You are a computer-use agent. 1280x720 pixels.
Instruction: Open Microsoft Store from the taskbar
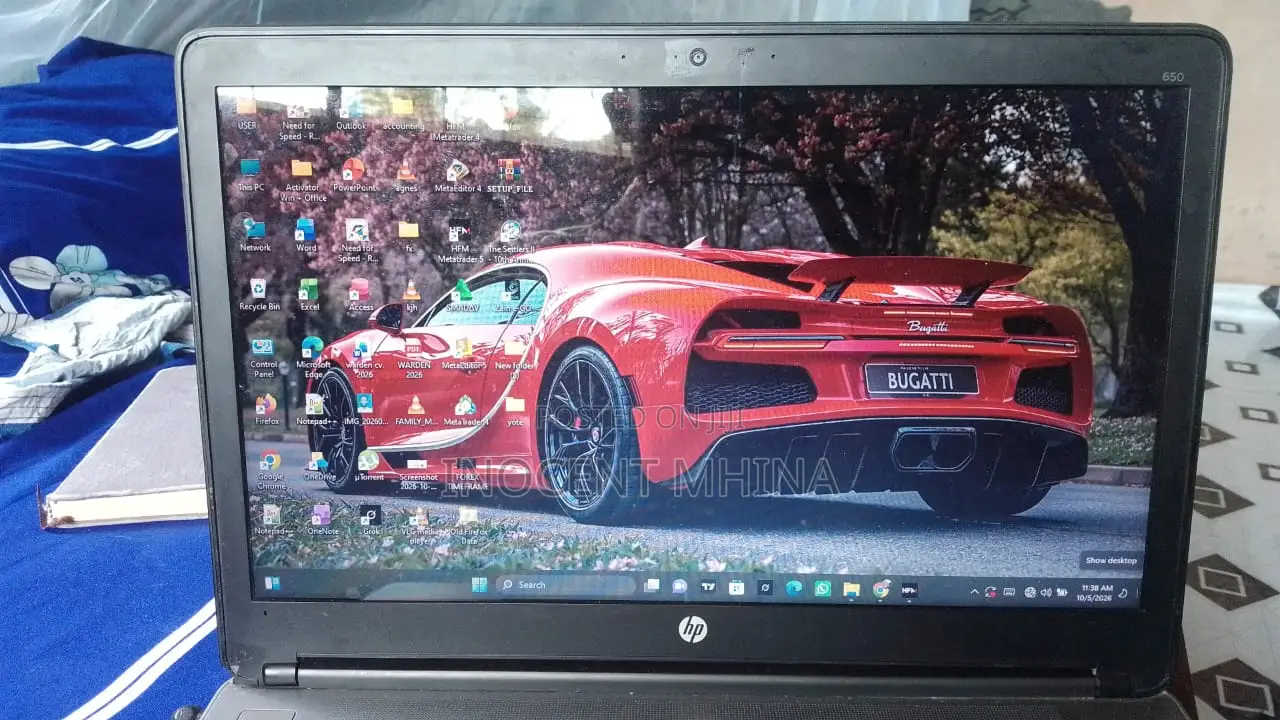737,588
